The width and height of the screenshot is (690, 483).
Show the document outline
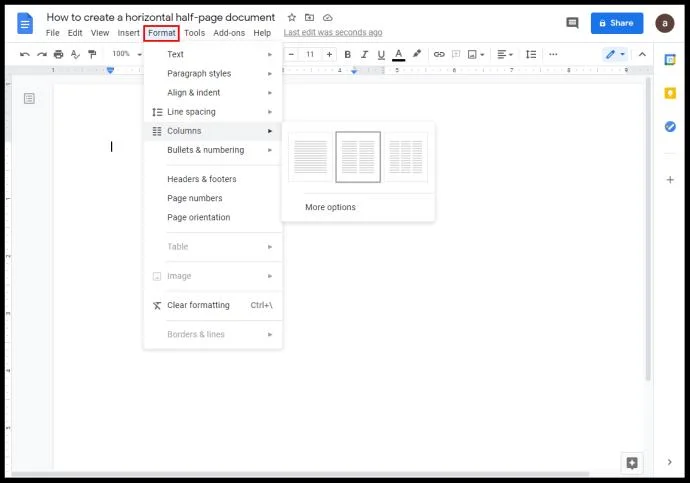[29, 99]
